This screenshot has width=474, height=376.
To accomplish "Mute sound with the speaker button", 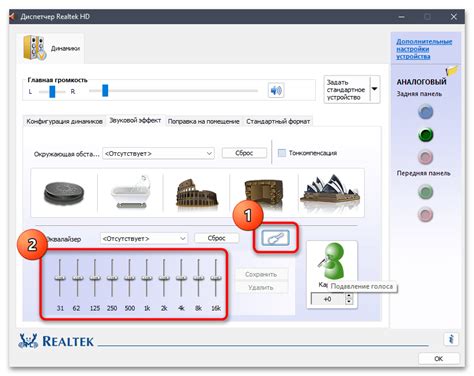I will tap(276, 90).
